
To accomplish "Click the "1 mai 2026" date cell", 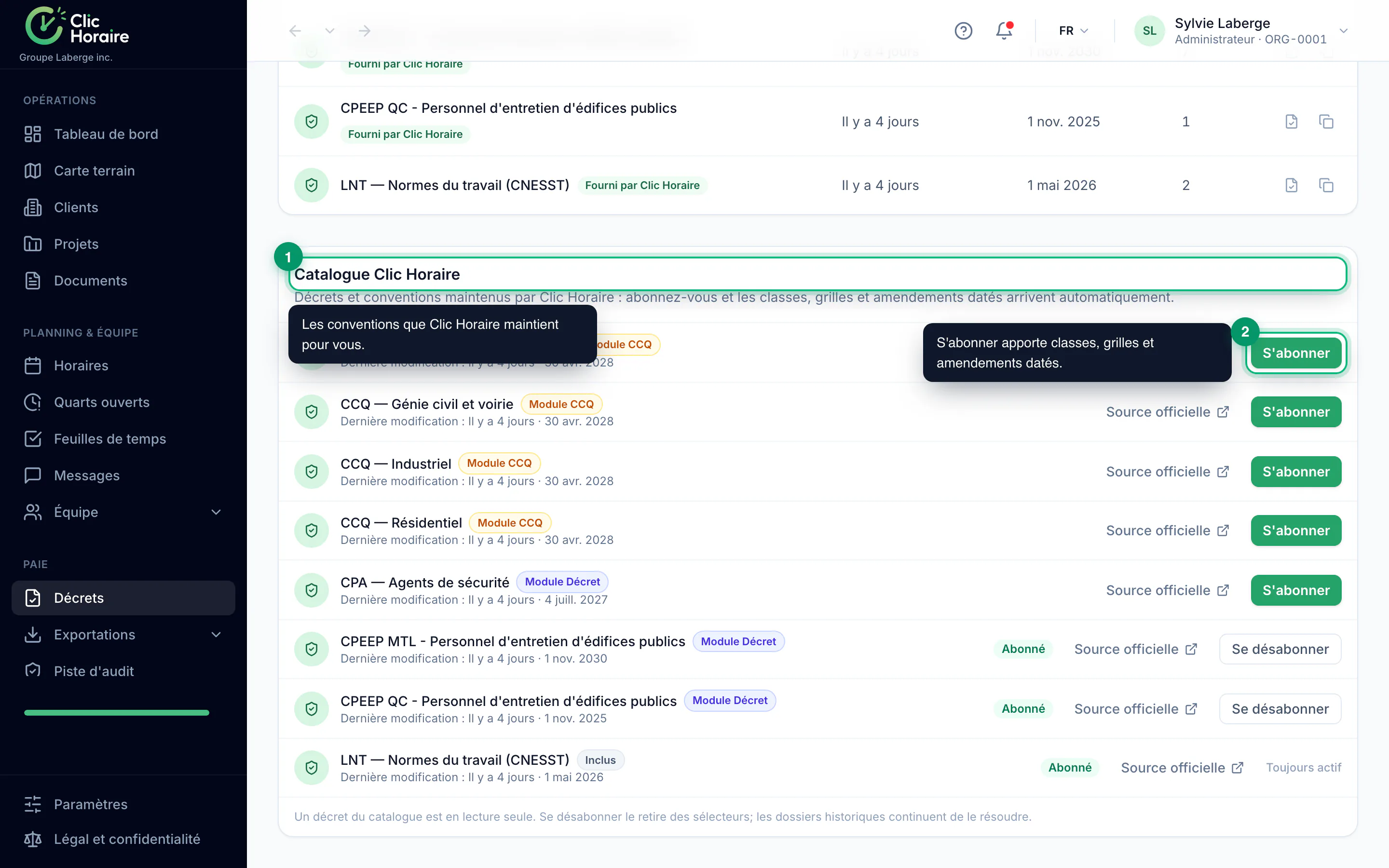I will click(1062, 186).
